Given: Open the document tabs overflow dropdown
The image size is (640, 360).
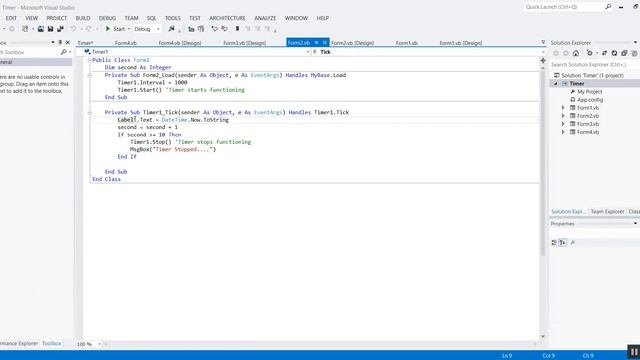Looking at the screenshot, I should pos(543,42).
